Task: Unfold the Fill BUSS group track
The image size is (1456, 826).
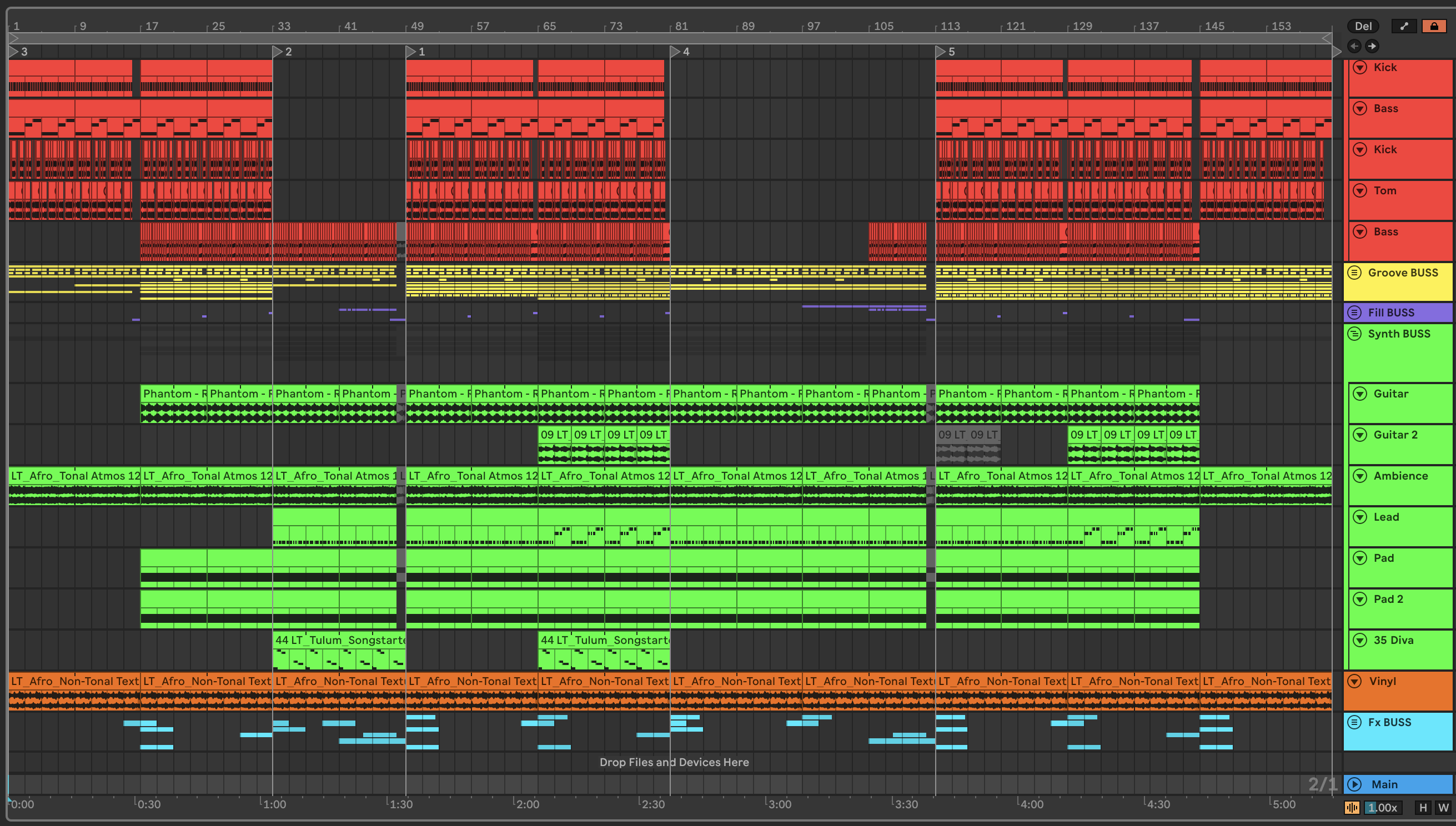Action: (1354, 312)
